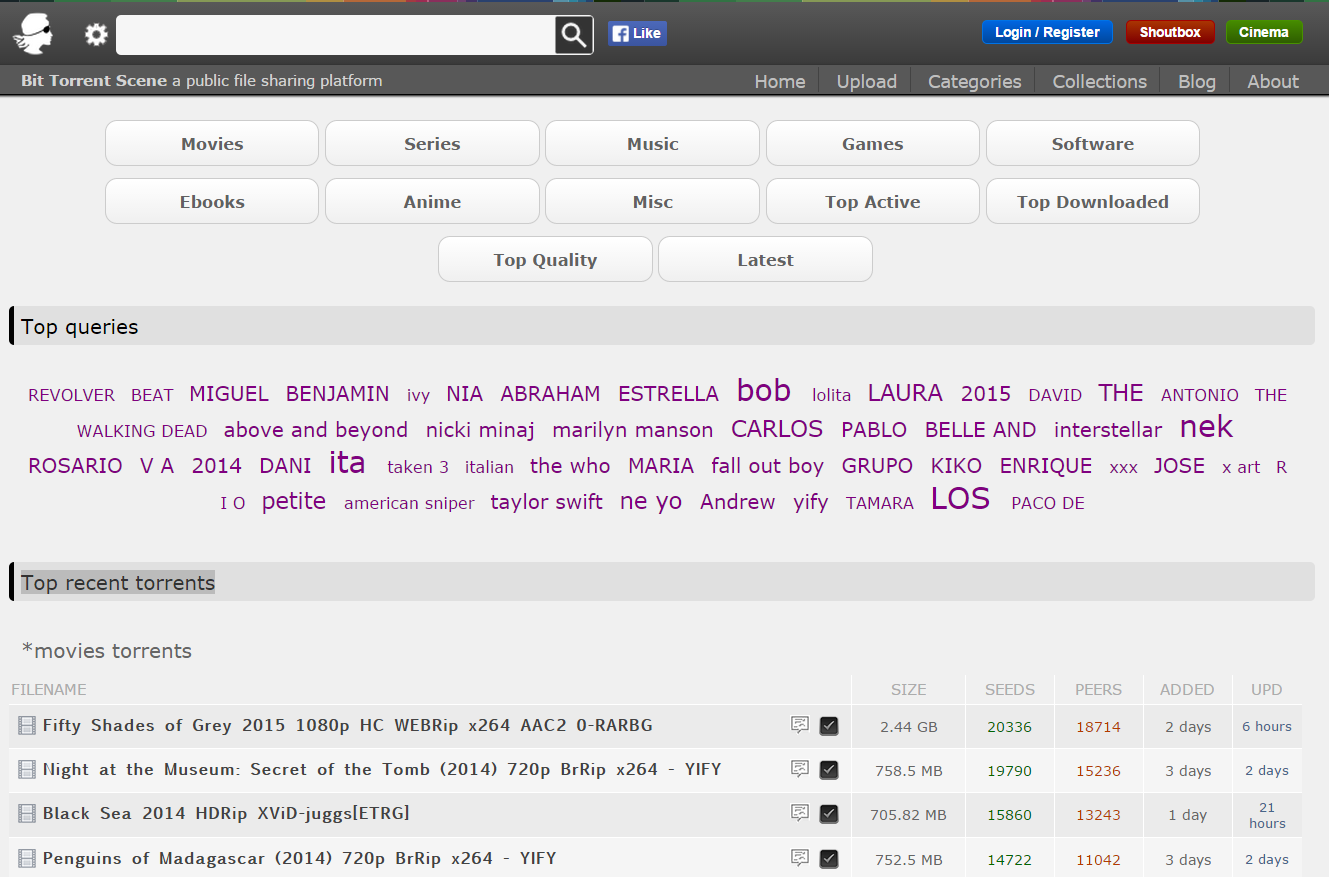
Task: Click film icon beside Black Sea 2014
Action: point(27,814)
